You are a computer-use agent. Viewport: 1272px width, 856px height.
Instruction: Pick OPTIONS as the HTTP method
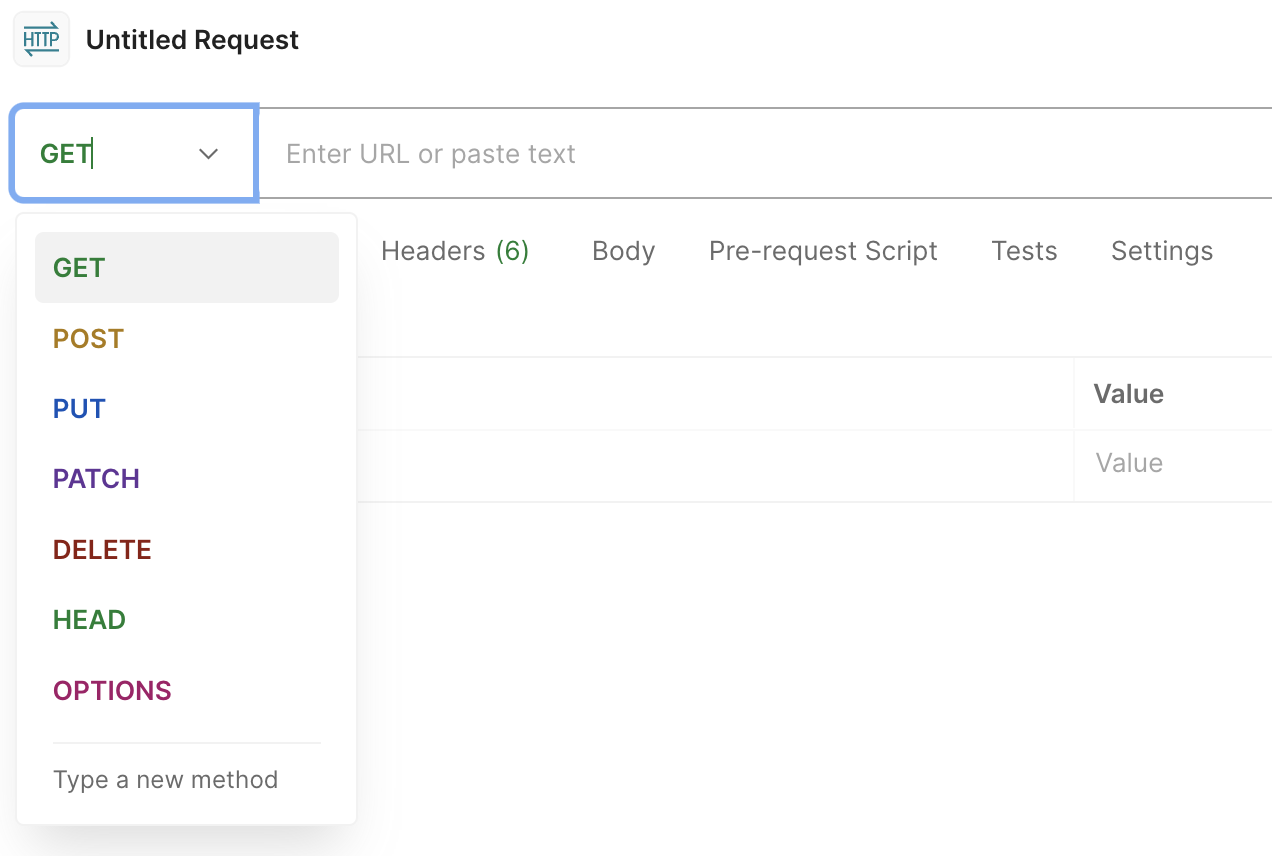click(111, 689)
